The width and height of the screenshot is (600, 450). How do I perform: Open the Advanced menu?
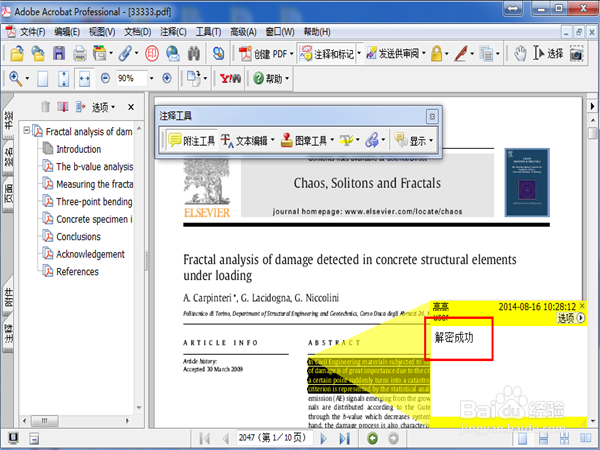coord(243,32)
